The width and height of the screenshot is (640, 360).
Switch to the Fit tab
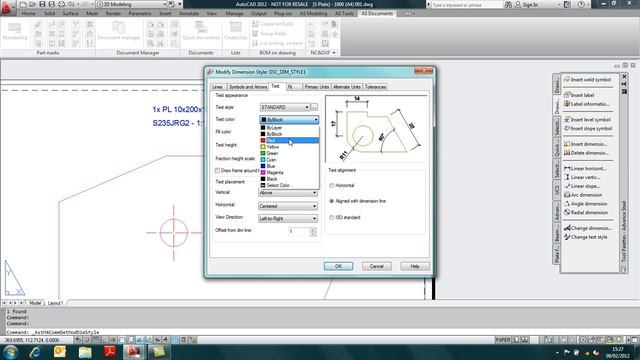click(293, 87)
